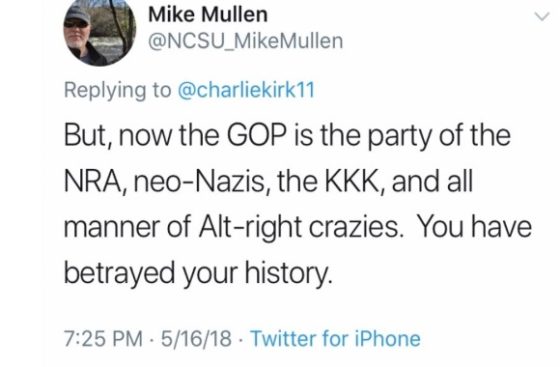560x367 pixels.
Task: Visit the @charliekirk11 mention link
Action: (246, 90)
